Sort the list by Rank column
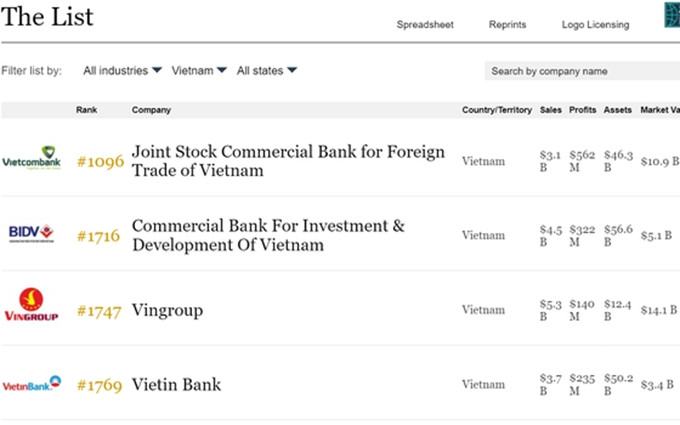Viewport: 680px width, 425px height. pyautogui.click(x=87, y=110)
